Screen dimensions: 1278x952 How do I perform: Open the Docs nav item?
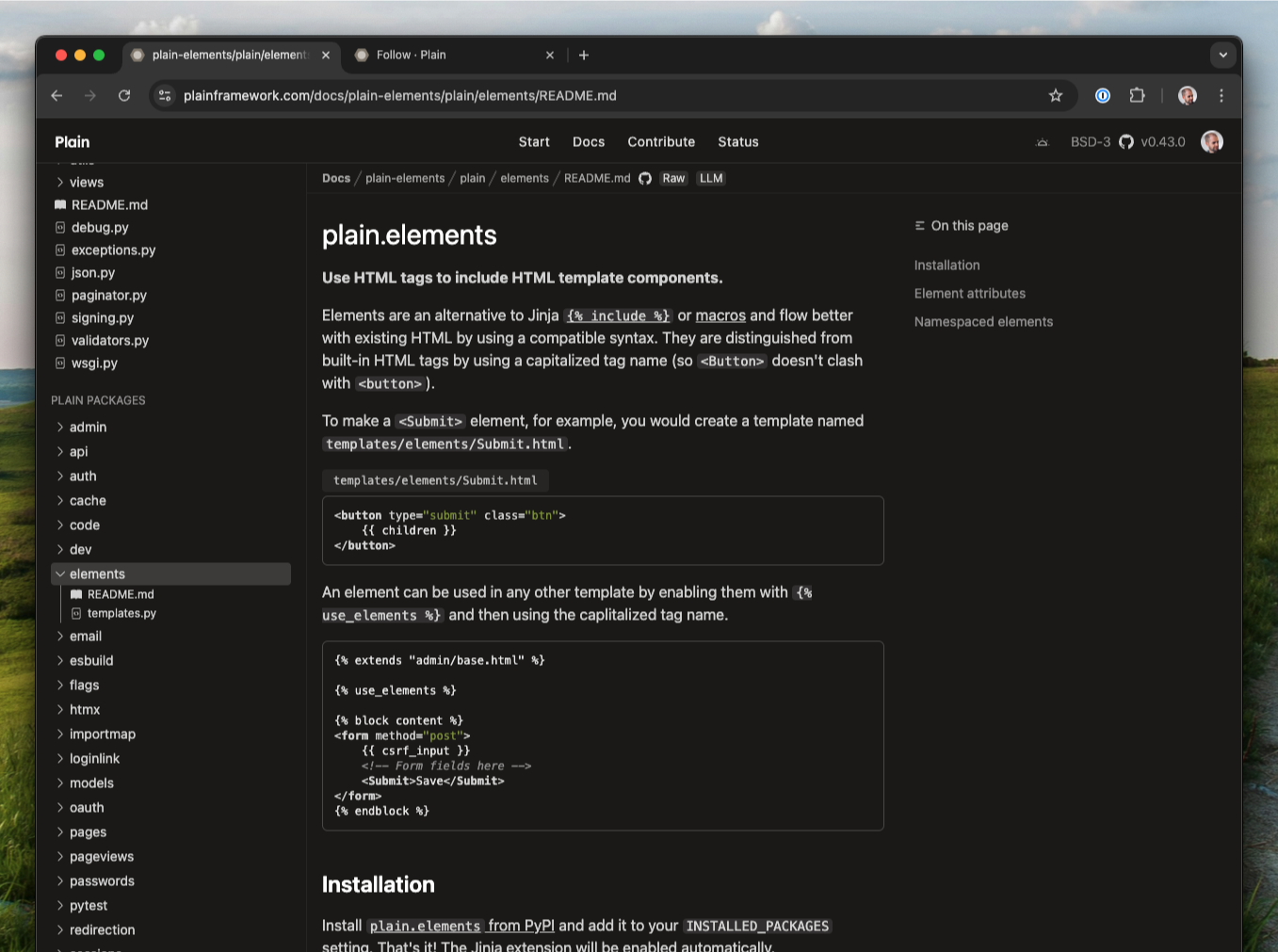click(x=589, y=141)
